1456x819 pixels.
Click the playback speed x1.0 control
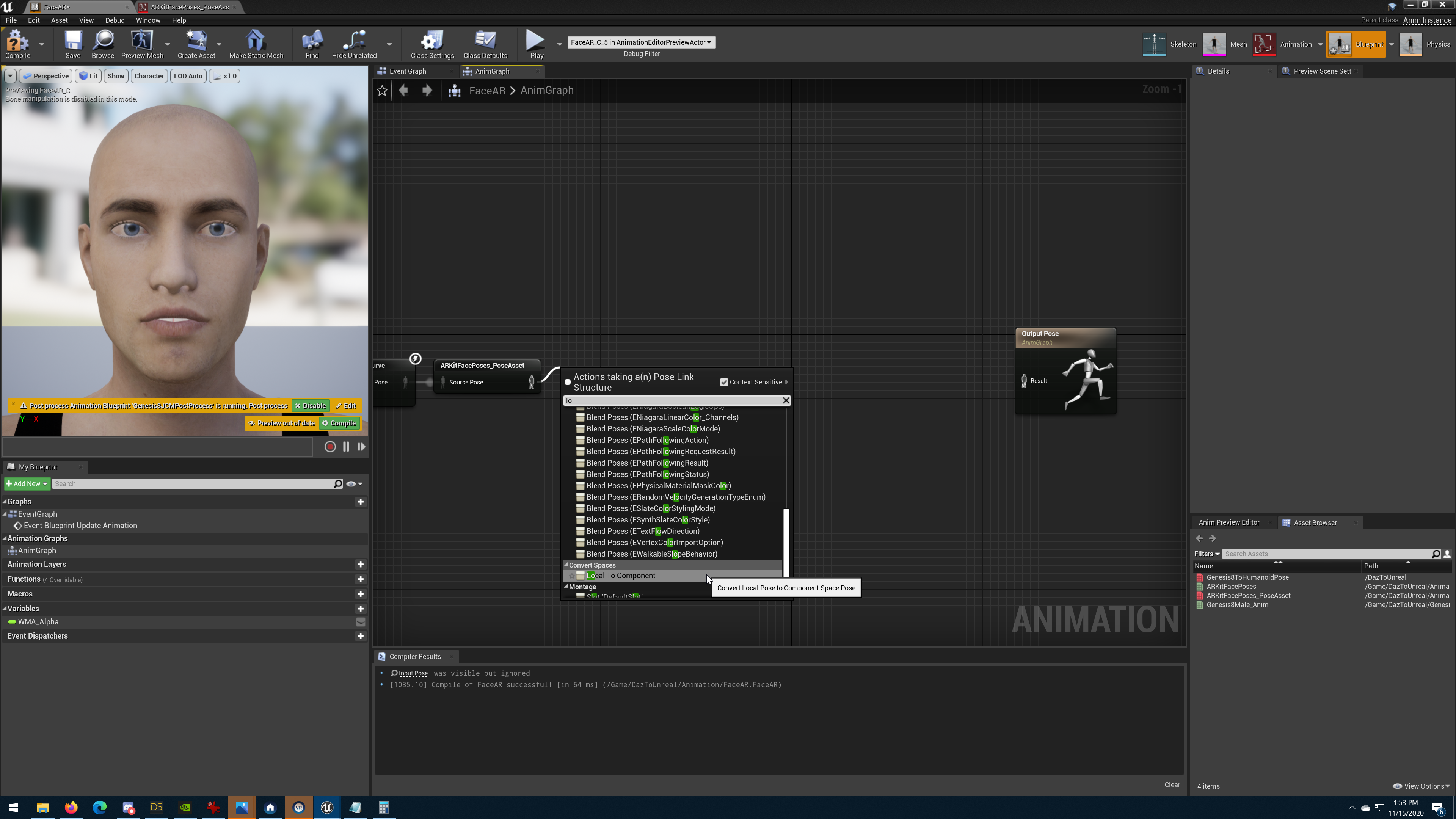[x=225, y=76]
